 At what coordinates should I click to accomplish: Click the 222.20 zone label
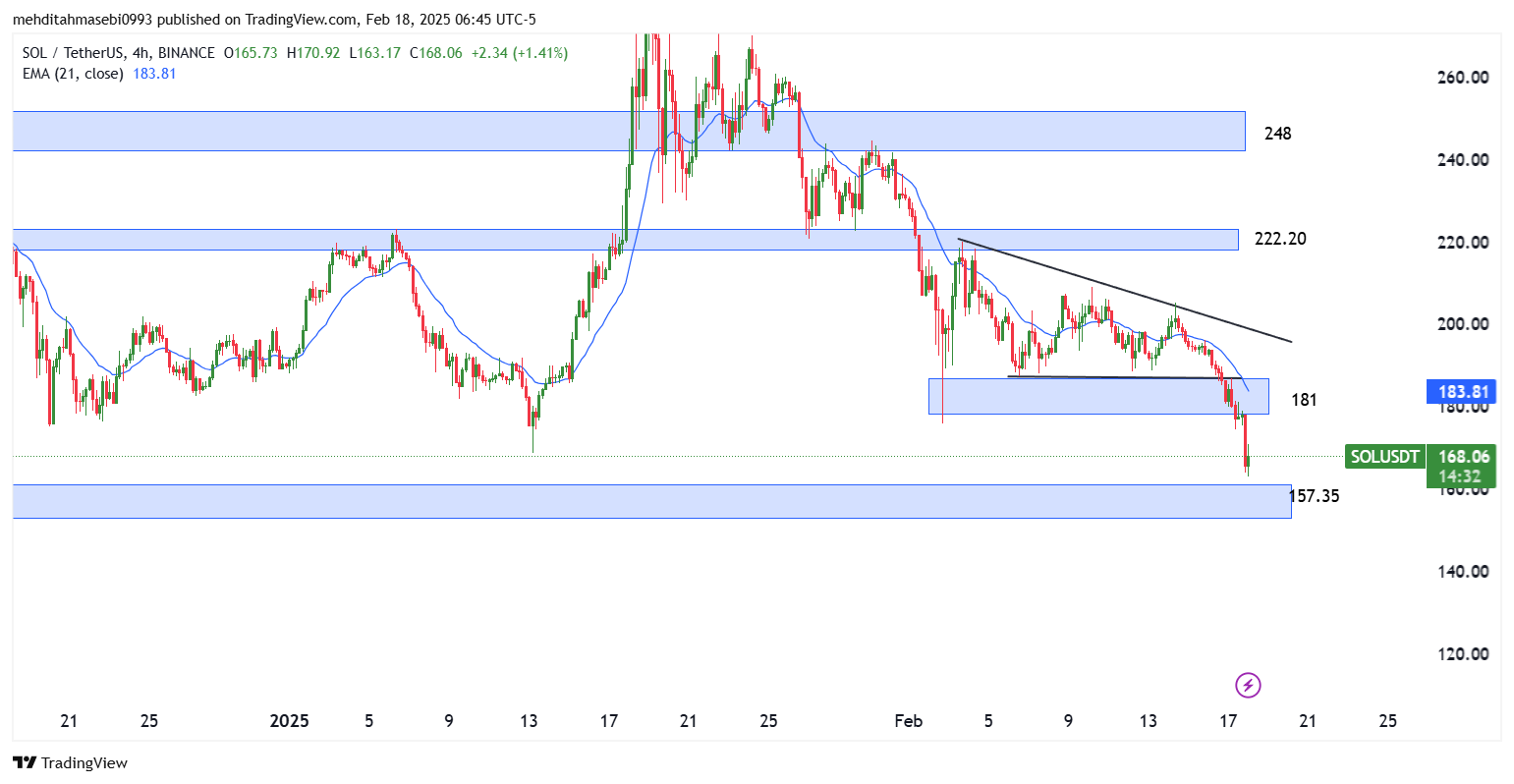[x=1280, y=239]
